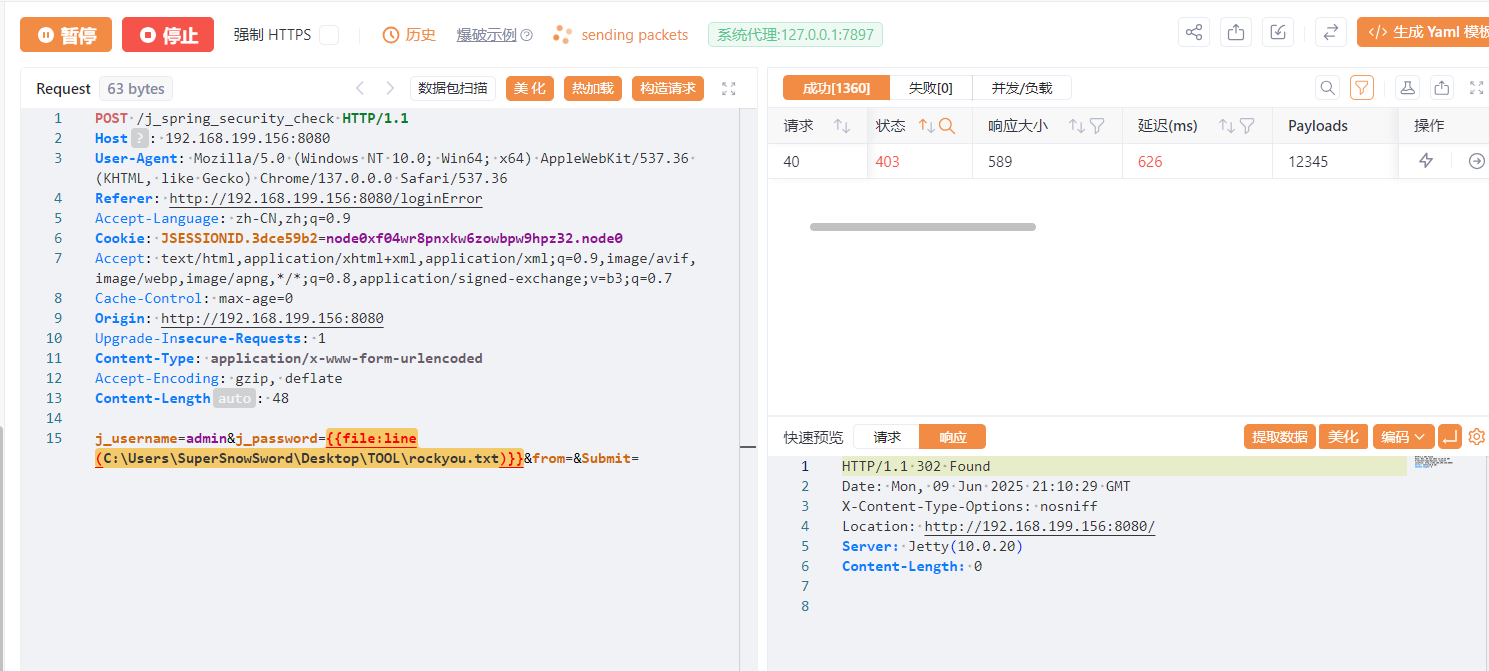Click the 提取数据 button
The image size is (1489, 671).
tap(1280, 437)
